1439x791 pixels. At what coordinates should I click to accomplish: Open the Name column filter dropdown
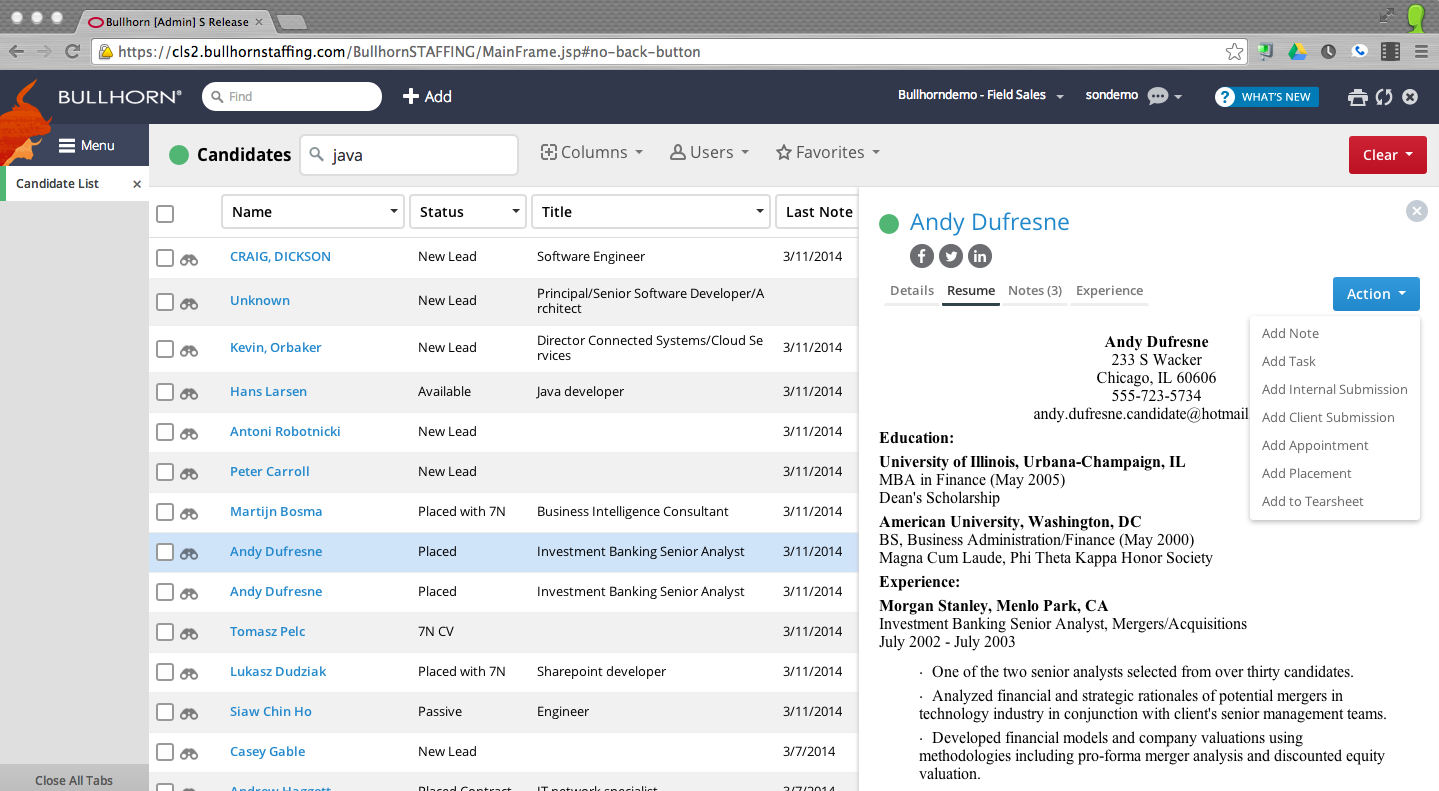click(393, 212)
